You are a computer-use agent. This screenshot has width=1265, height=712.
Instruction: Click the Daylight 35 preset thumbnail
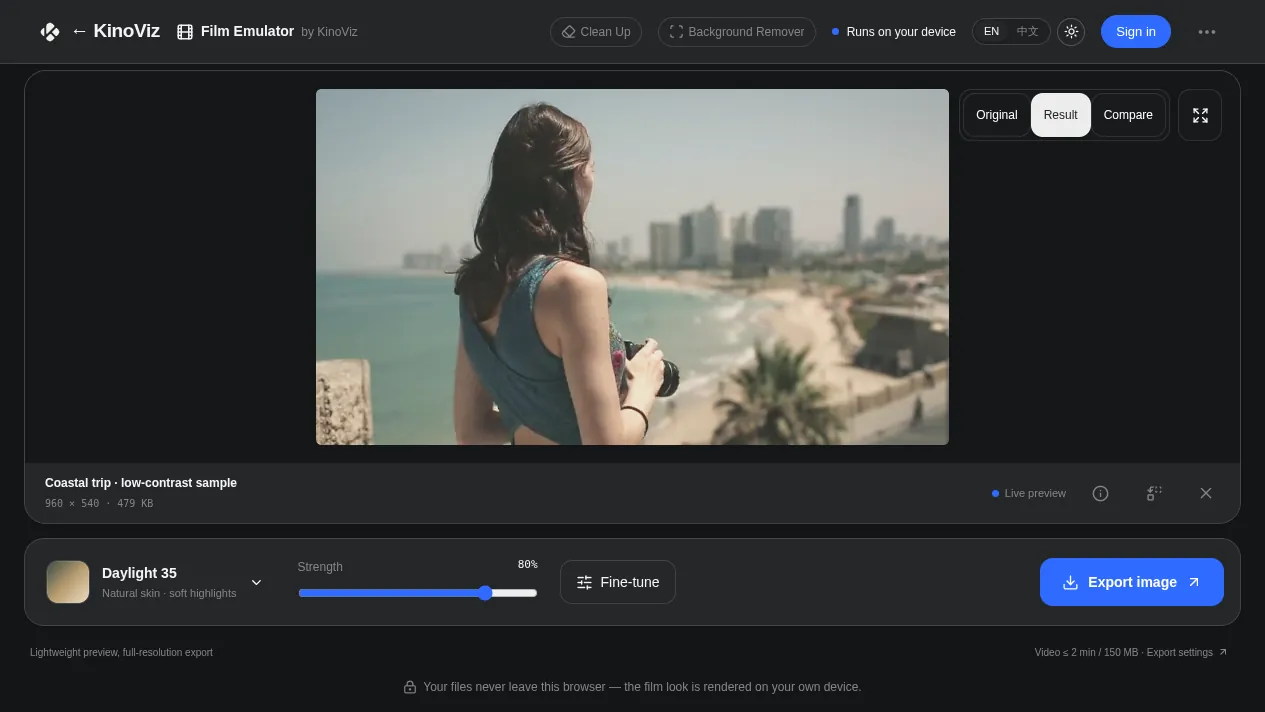pyautogui.click(x=68, y=582)
